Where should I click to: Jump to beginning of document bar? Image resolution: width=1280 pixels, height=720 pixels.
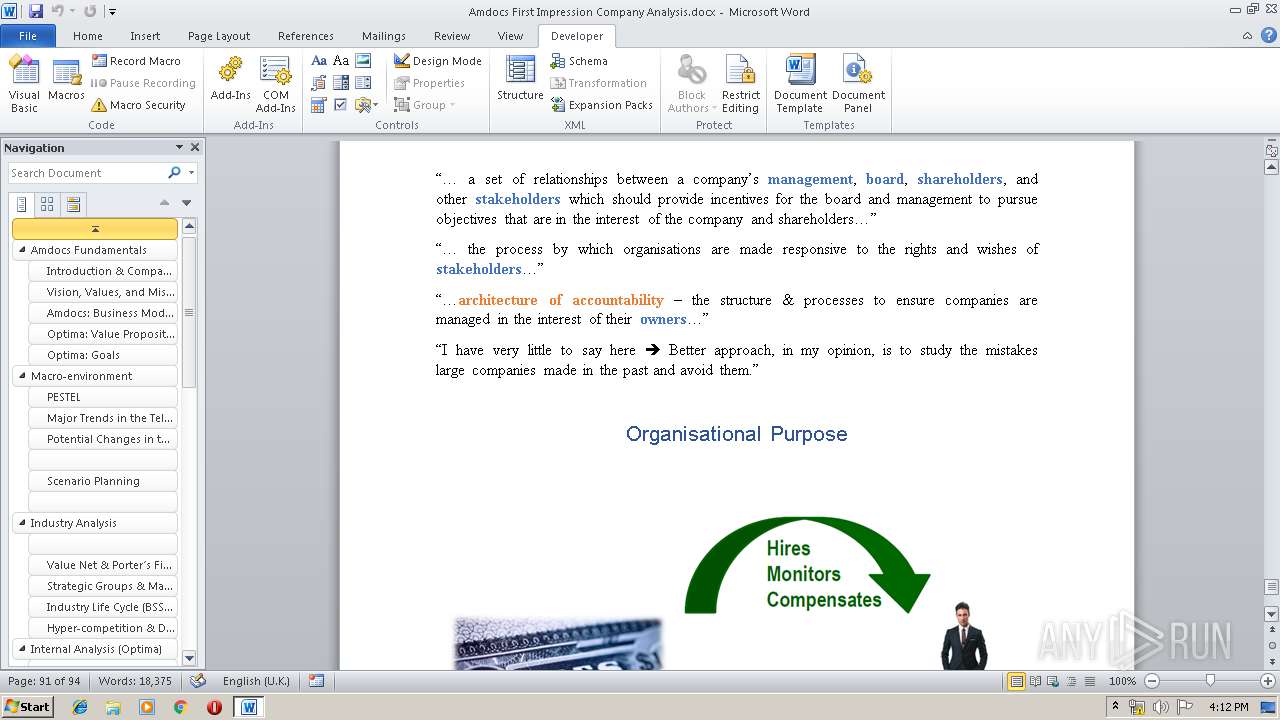(95, 229)
